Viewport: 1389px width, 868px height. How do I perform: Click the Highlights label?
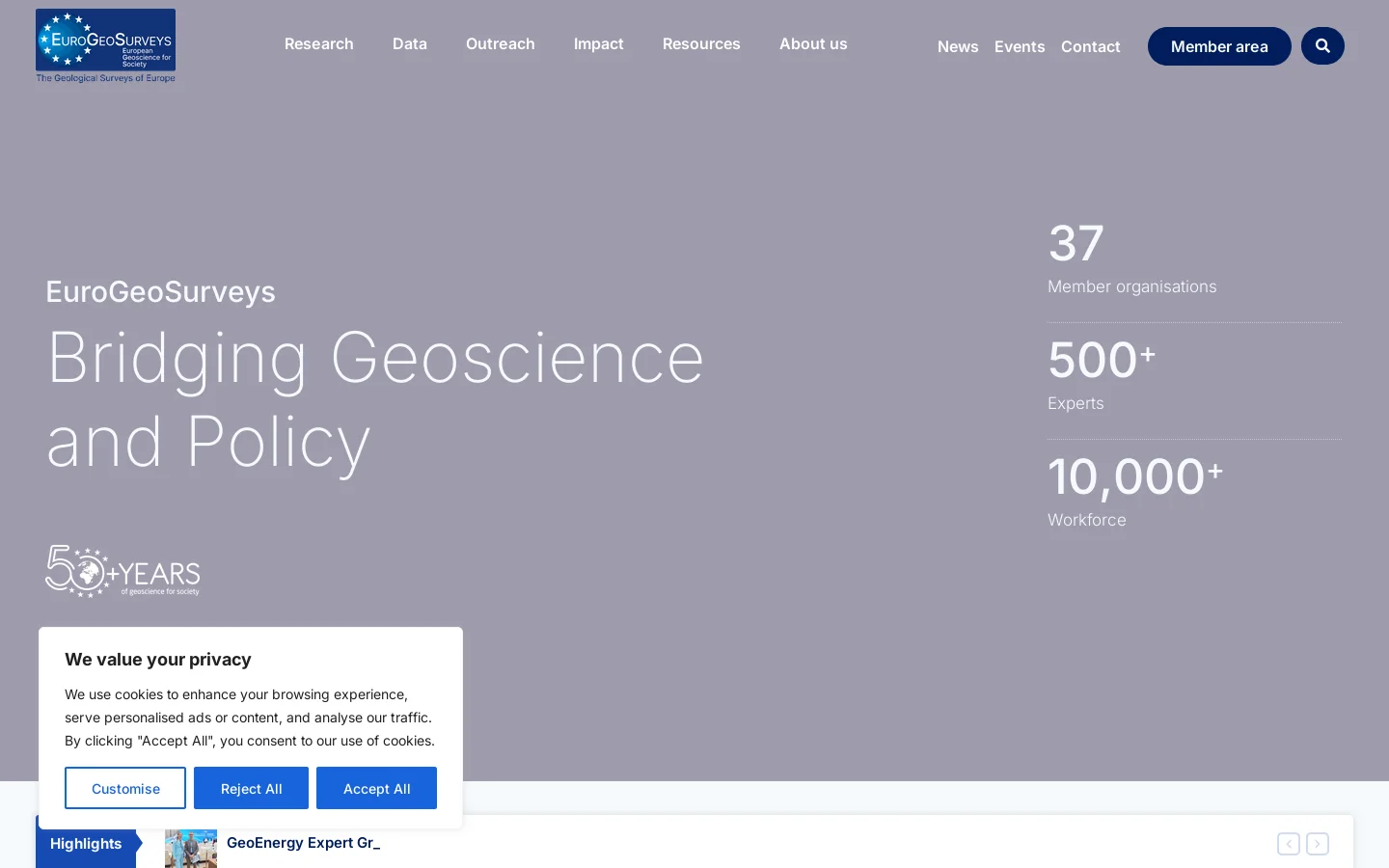click(x=86, y=843)
